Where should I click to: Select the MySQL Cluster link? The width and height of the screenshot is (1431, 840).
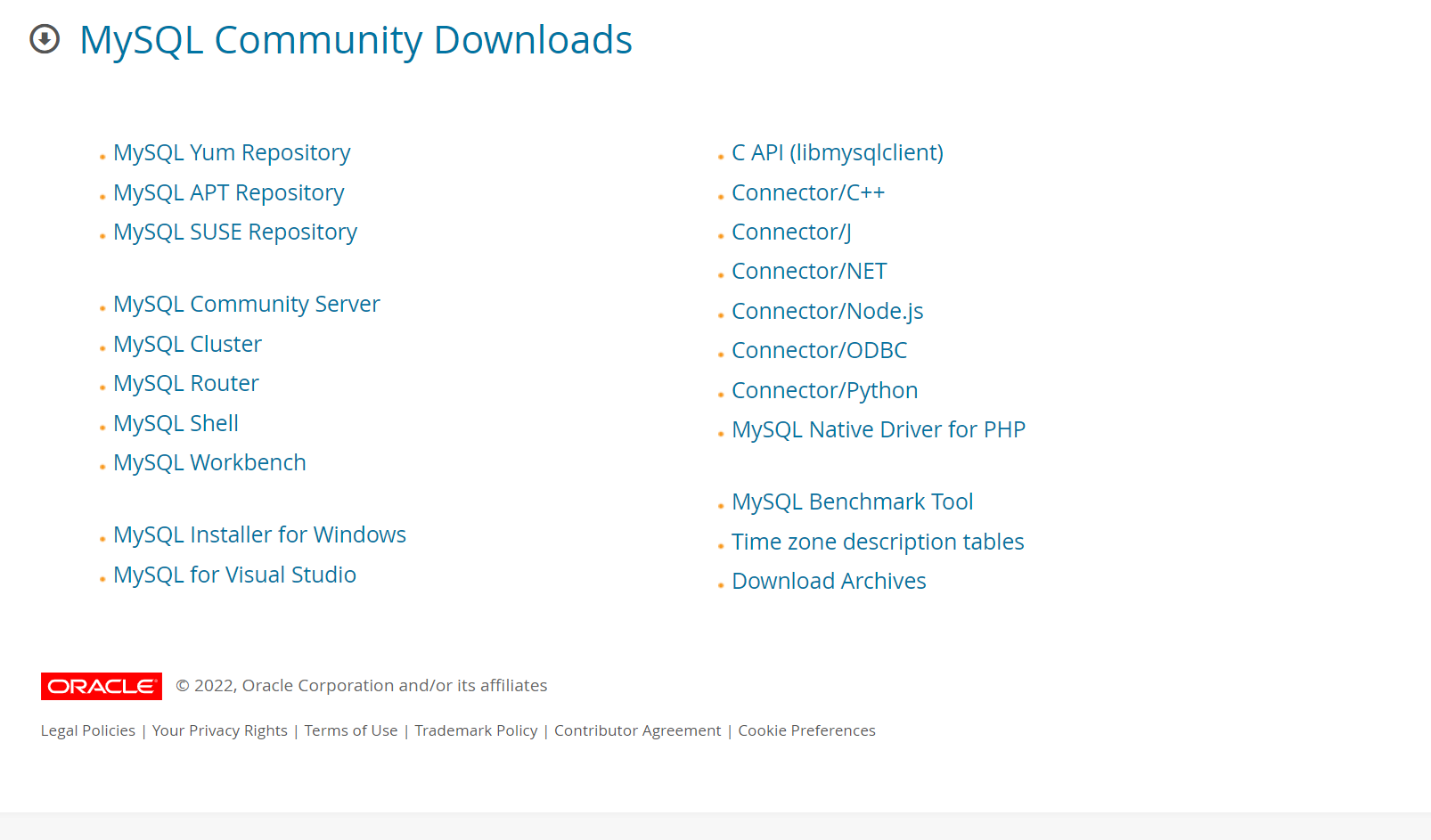[x=187, y=344]
